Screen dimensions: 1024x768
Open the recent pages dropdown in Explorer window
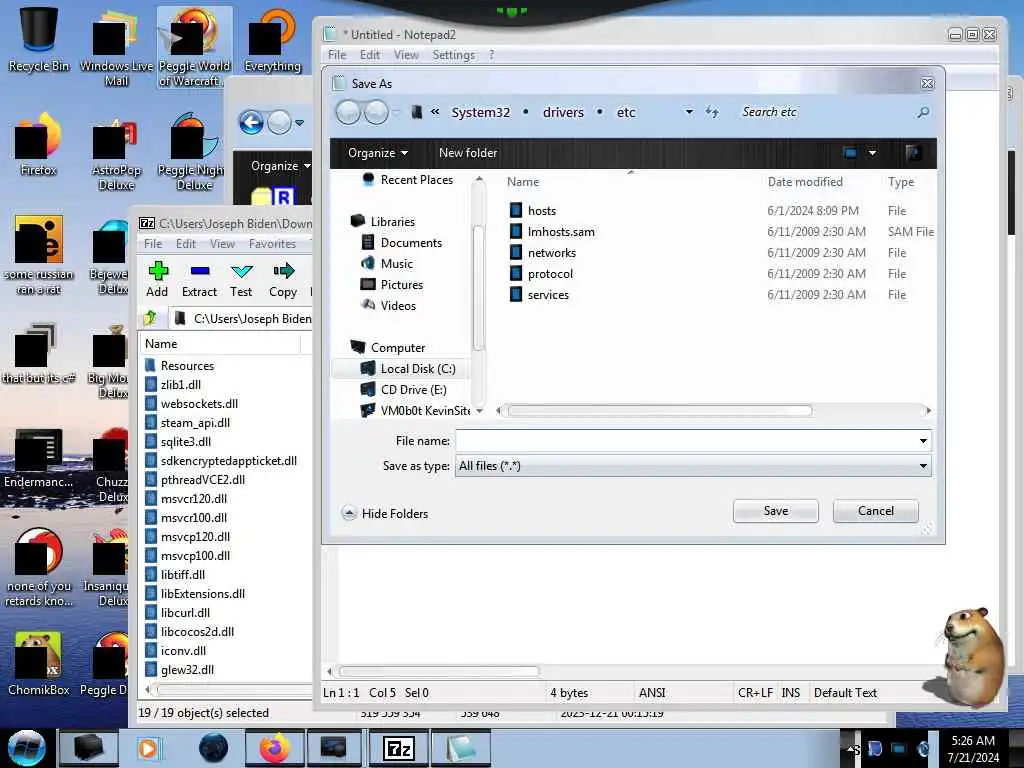click(x=299, y=122)
